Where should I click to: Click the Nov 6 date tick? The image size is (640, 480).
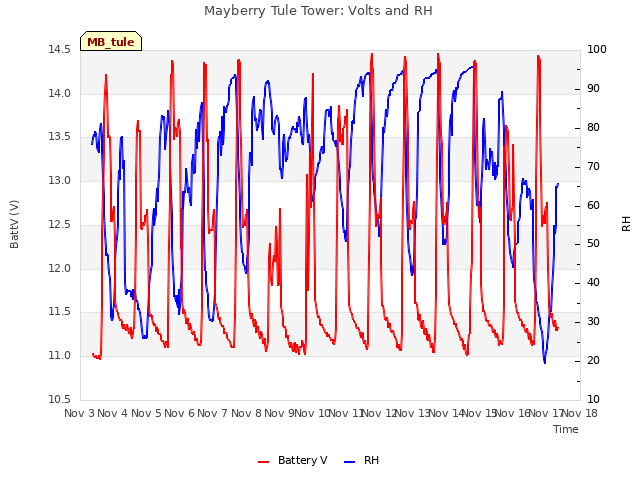coord(180,413)
